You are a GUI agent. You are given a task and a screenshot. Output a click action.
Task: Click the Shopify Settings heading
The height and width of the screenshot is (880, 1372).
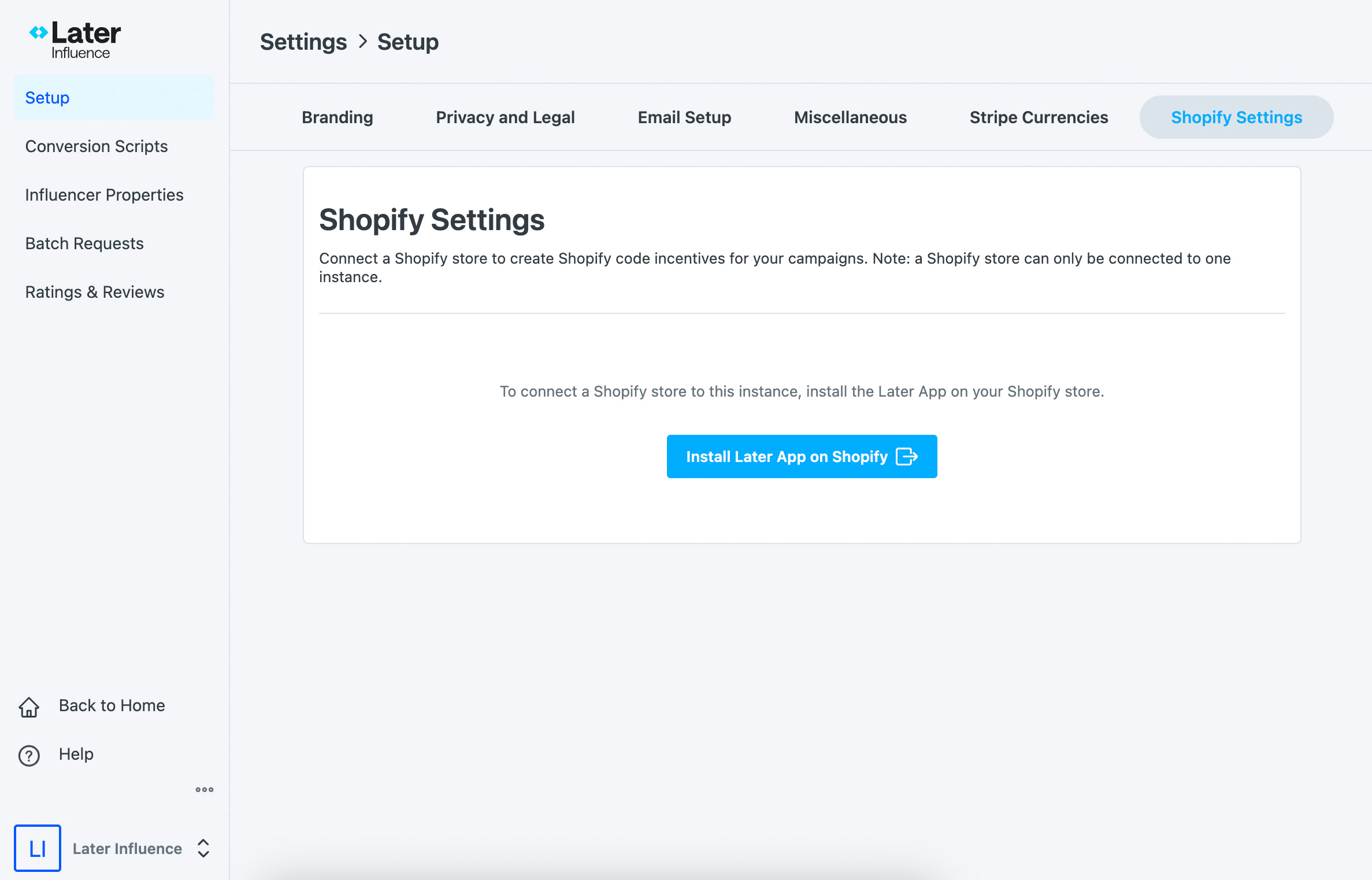coord(432,220)
